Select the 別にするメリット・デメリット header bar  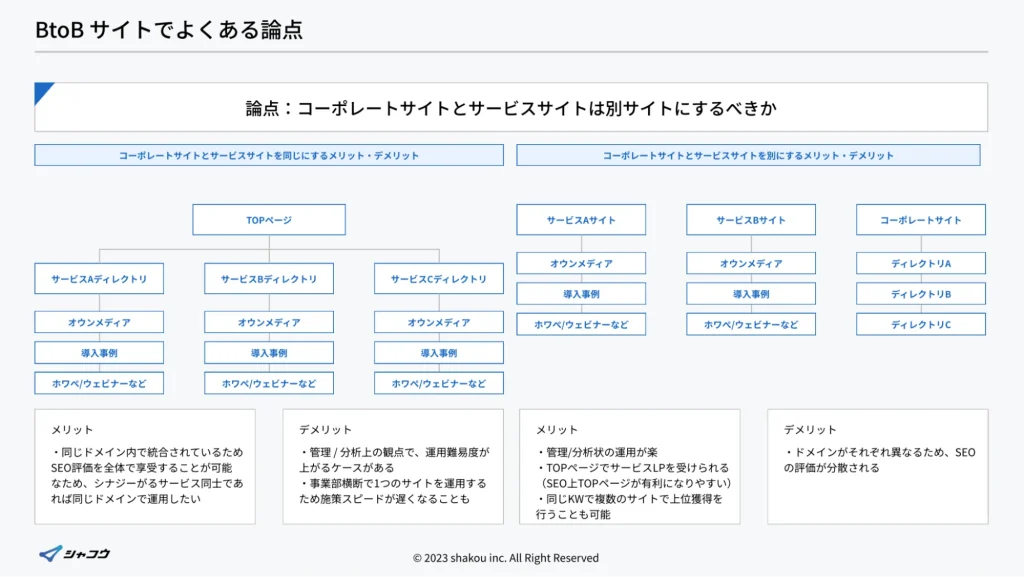(x=748, y=155)
